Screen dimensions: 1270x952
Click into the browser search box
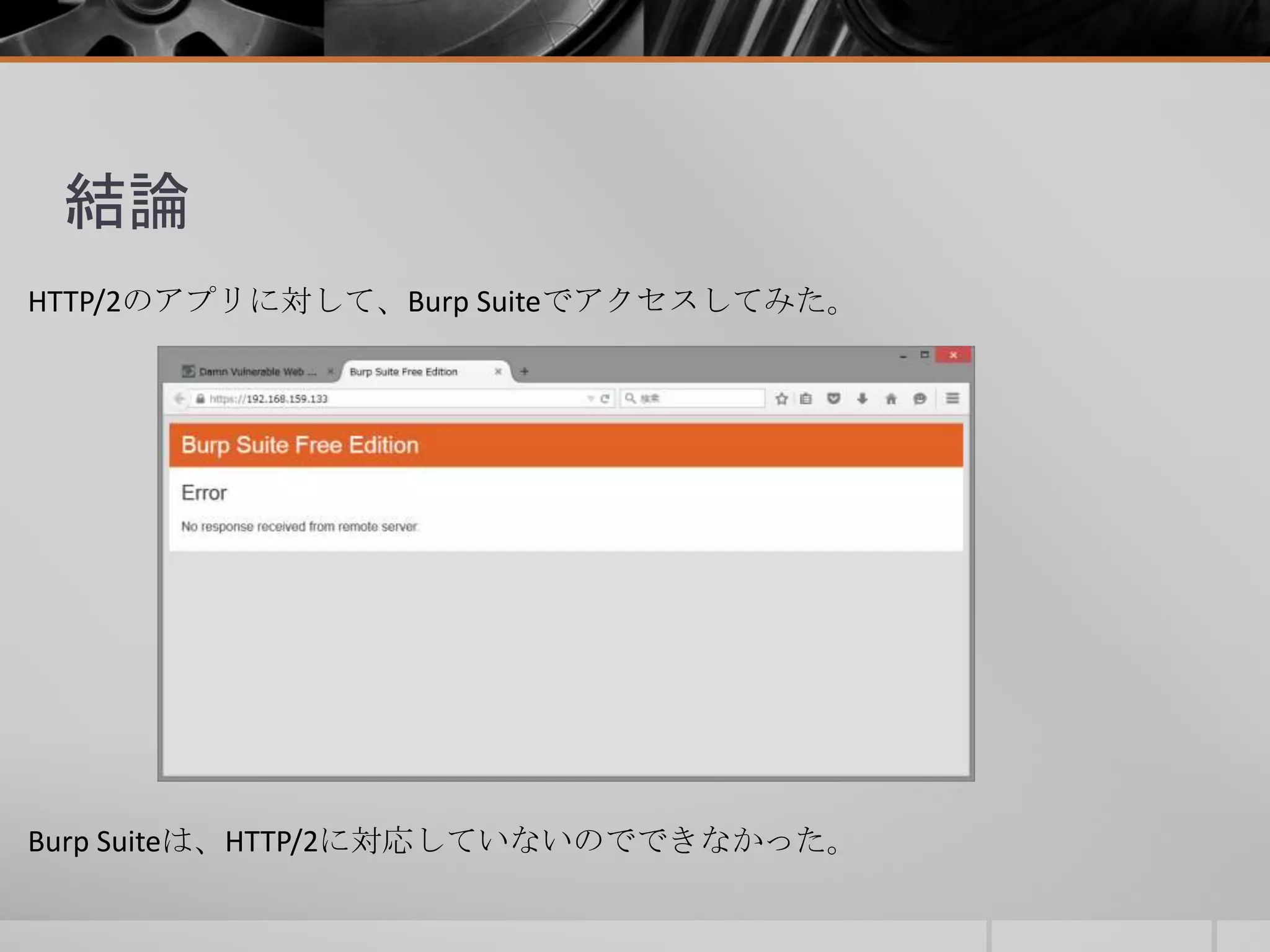(x=693, y=398)
